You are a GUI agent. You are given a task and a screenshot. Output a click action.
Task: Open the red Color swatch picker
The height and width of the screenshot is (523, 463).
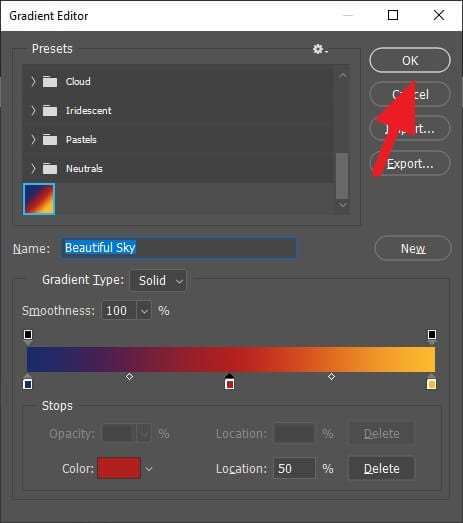click(x=119, y=468)
